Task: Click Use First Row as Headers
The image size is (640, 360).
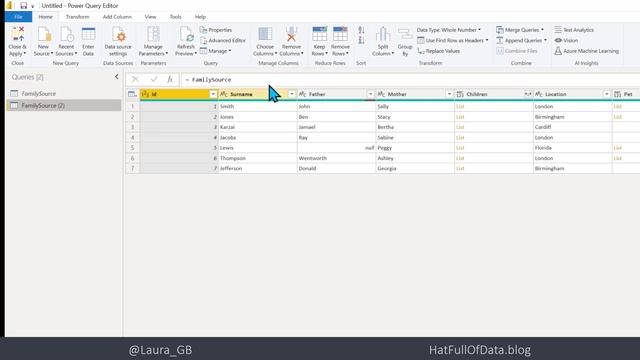Action: coord(453,40)
